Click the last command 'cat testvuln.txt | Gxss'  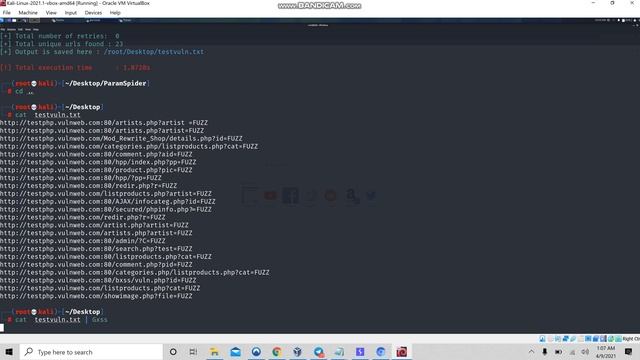pos(61,320)
